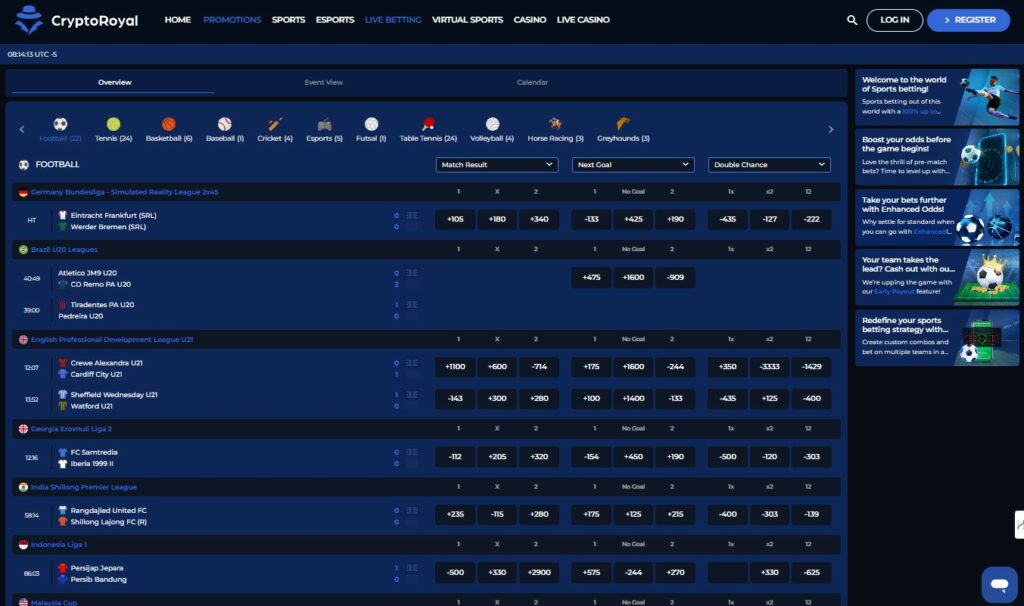Select the Futsal icon
Screen dimensions: 1024x606
click(x=372, y=124)
